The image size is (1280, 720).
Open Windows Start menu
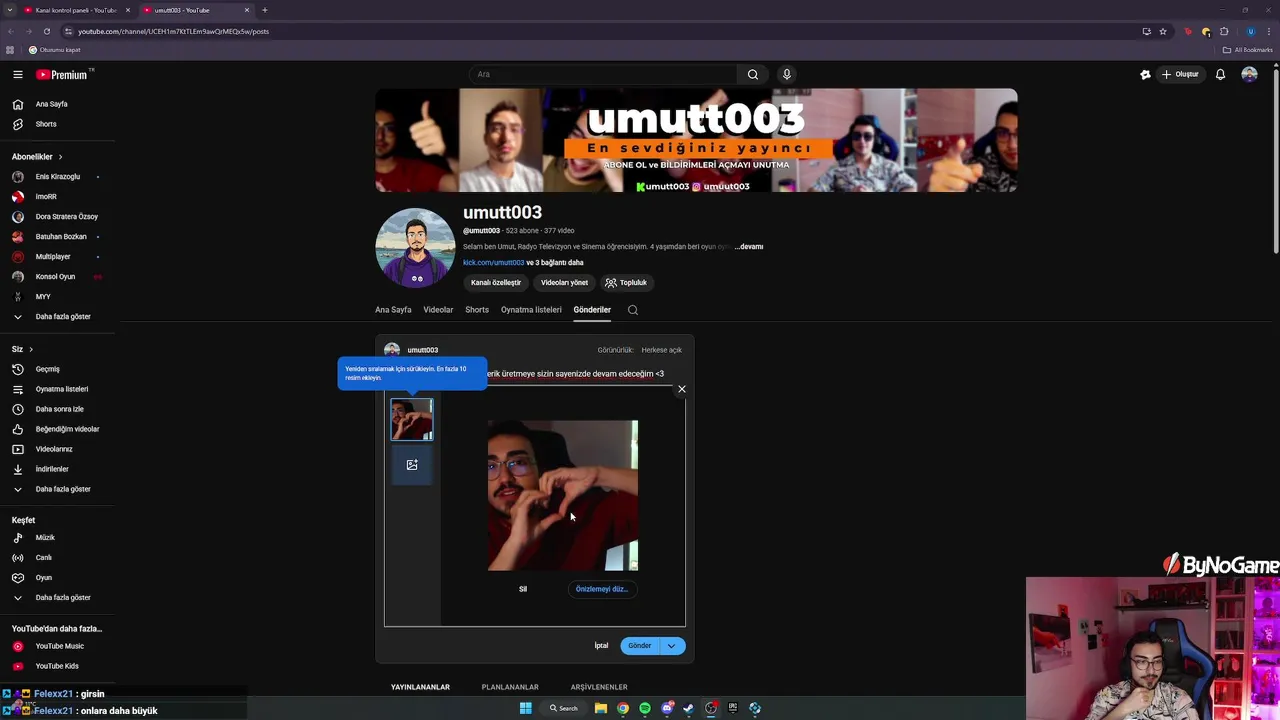pyautogui.click(x=525, y=708)
